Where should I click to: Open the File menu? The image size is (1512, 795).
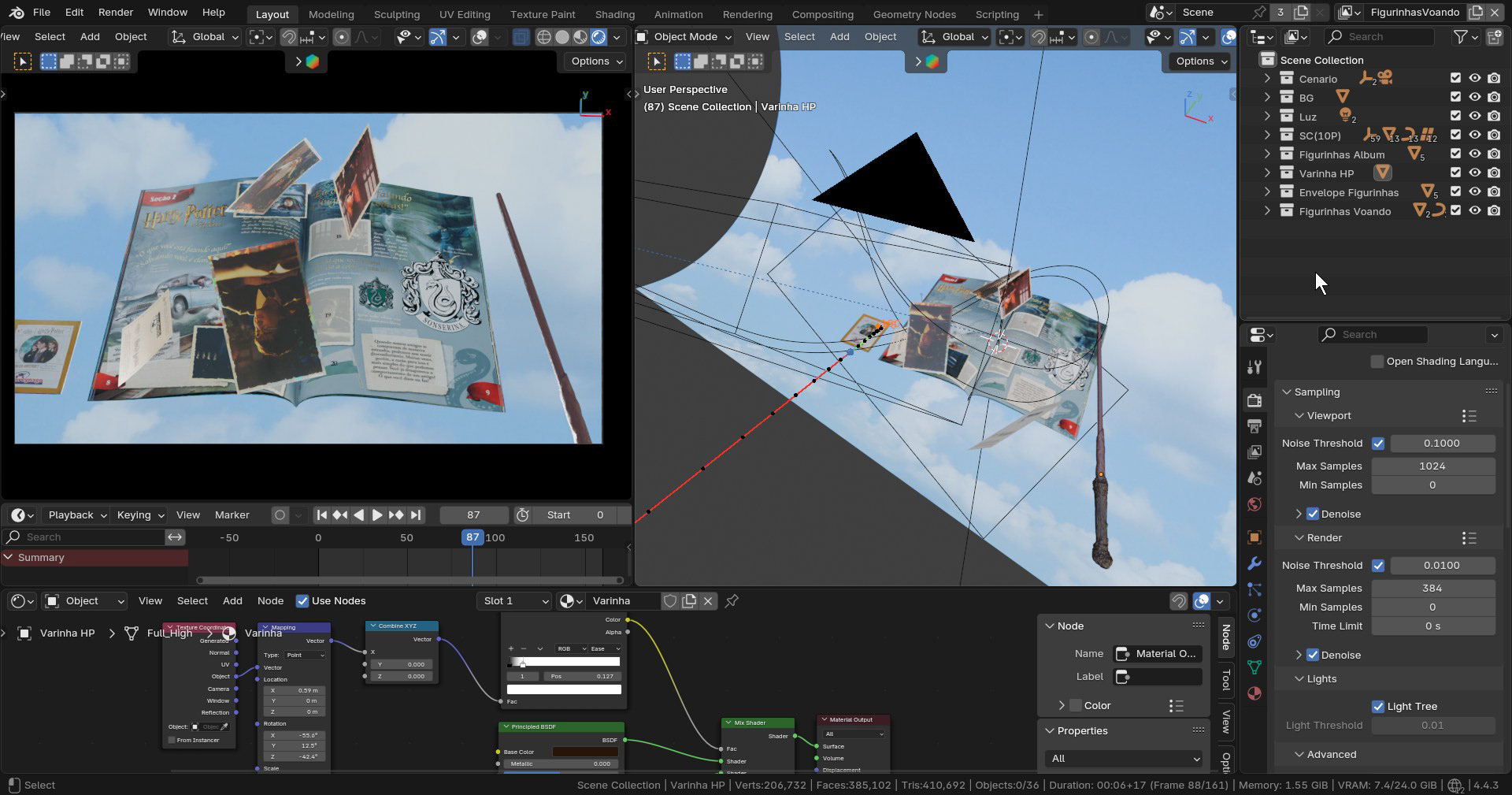[42, 13]
